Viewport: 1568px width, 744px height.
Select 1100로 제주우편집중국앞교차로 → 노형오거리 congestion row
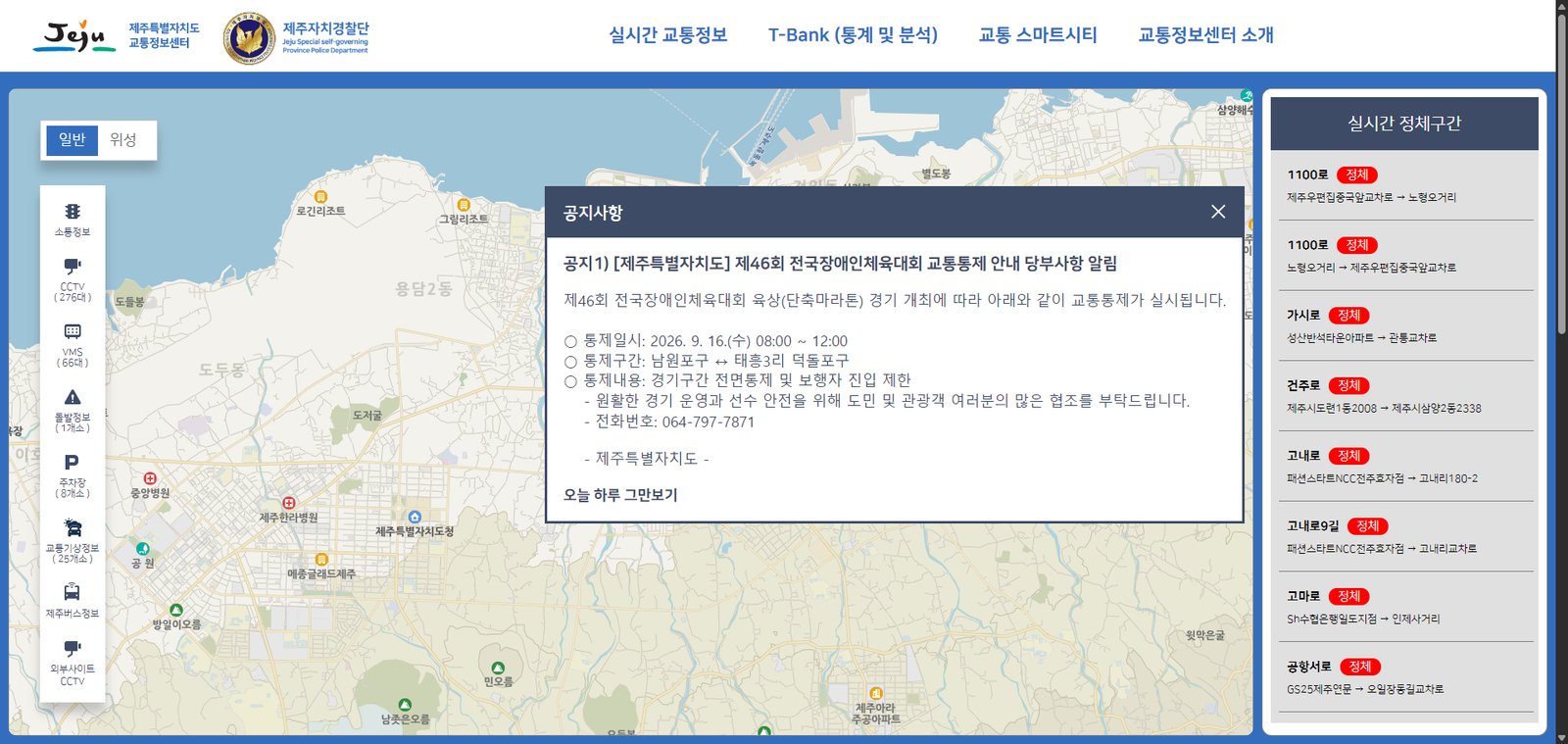pos(1404,185)
